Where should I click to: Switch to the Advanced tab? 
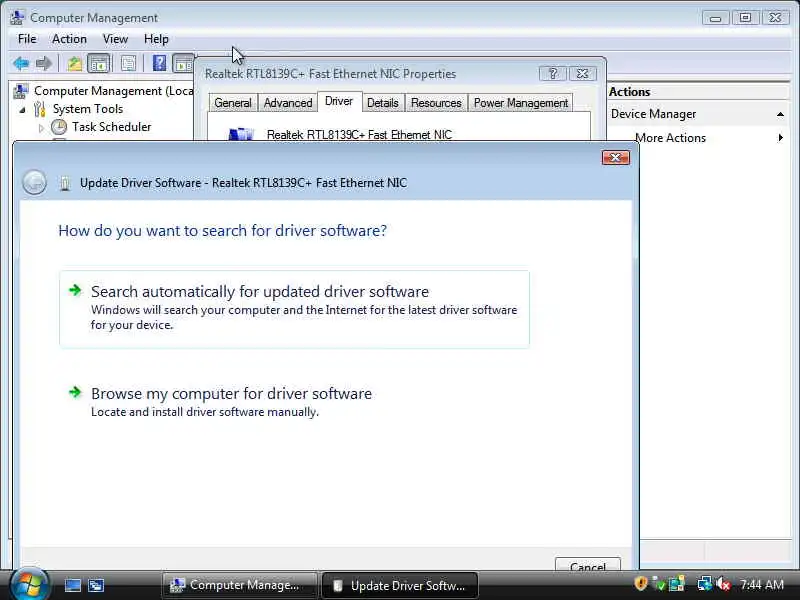[288, 103]
